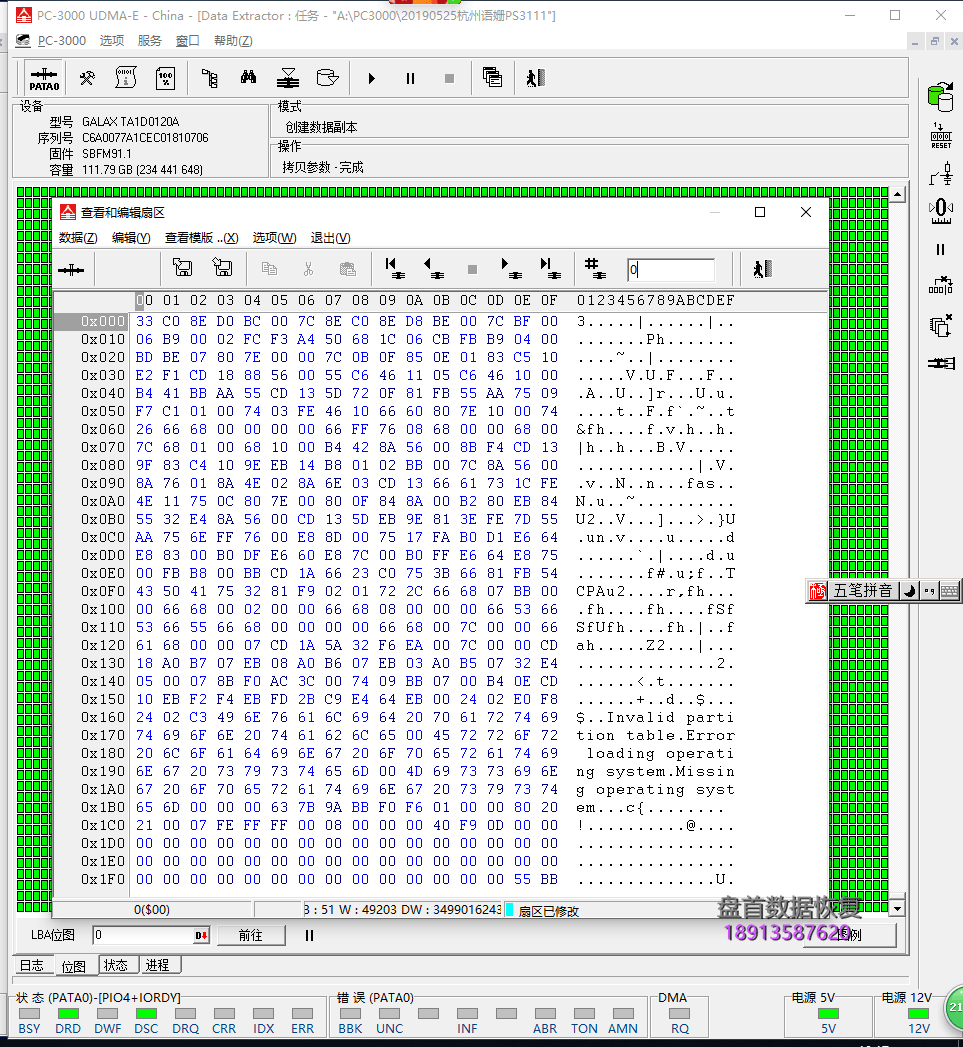Click the IME soft keyboard icon
Screen dimensions: 963x1047
pos(950,591)
